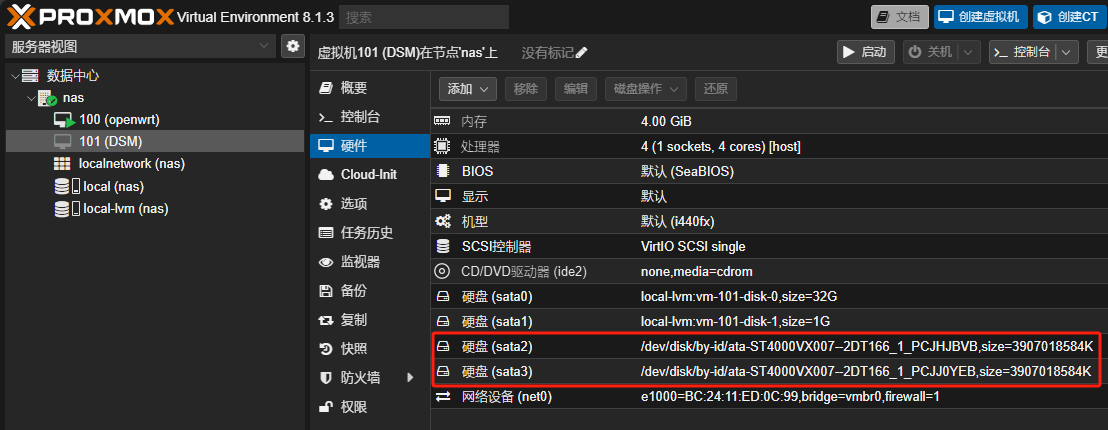Open the 监视器 monitor tab

tap(370, 262)
